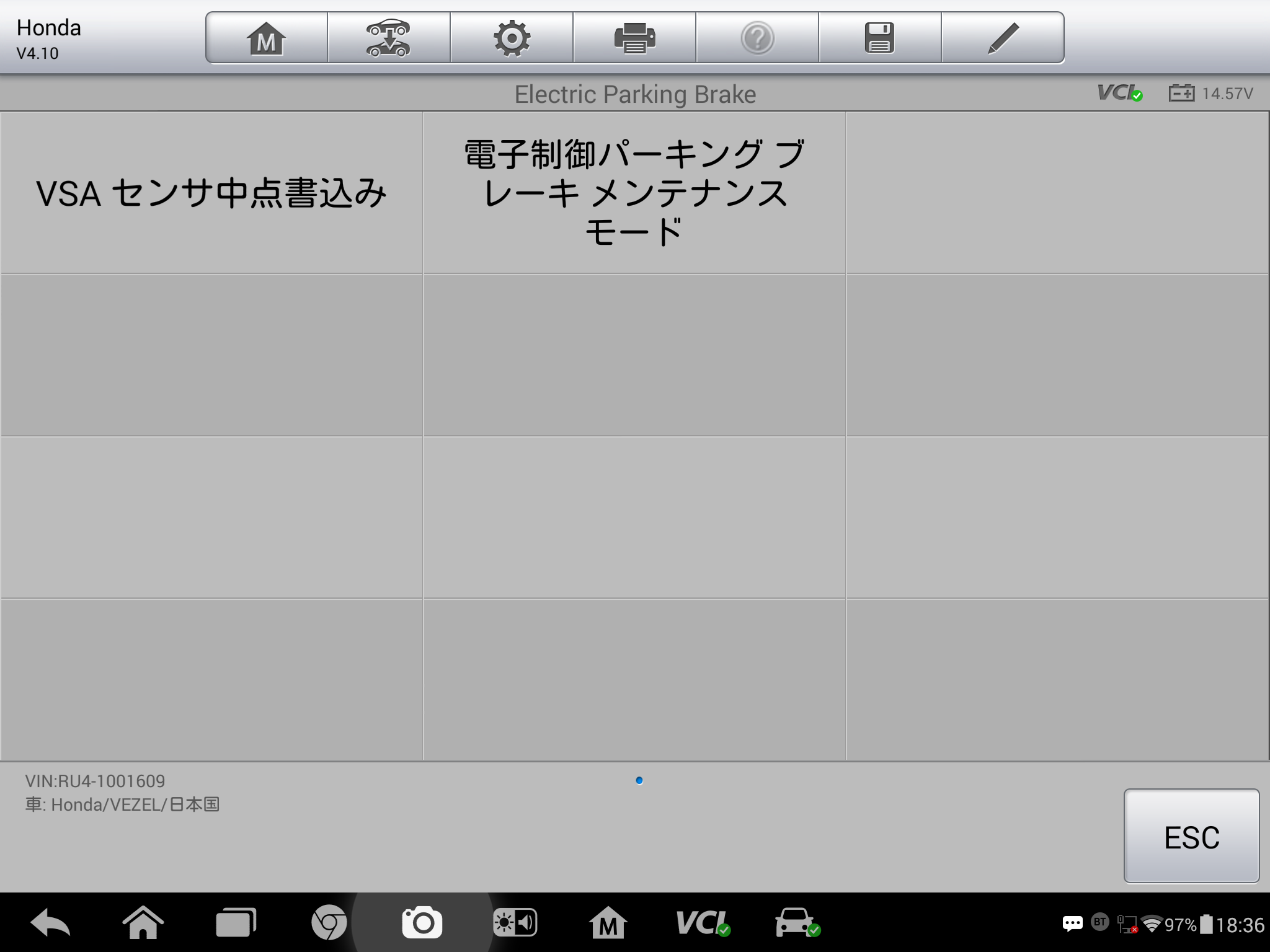Tap Honda V4.10 version label
Image resolution: width=1270 pixels, height=952 pixels.
(x=48, y=39)
